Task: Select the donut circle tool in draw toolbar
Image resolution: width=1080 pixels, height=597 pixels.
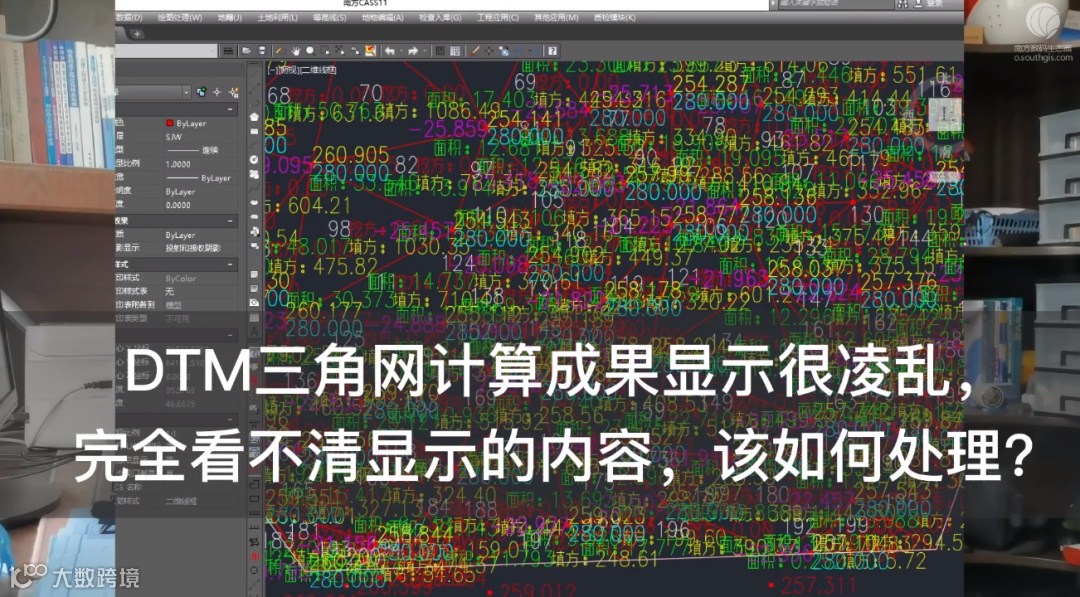Action: pyautogui.click(x=254, y=160)
